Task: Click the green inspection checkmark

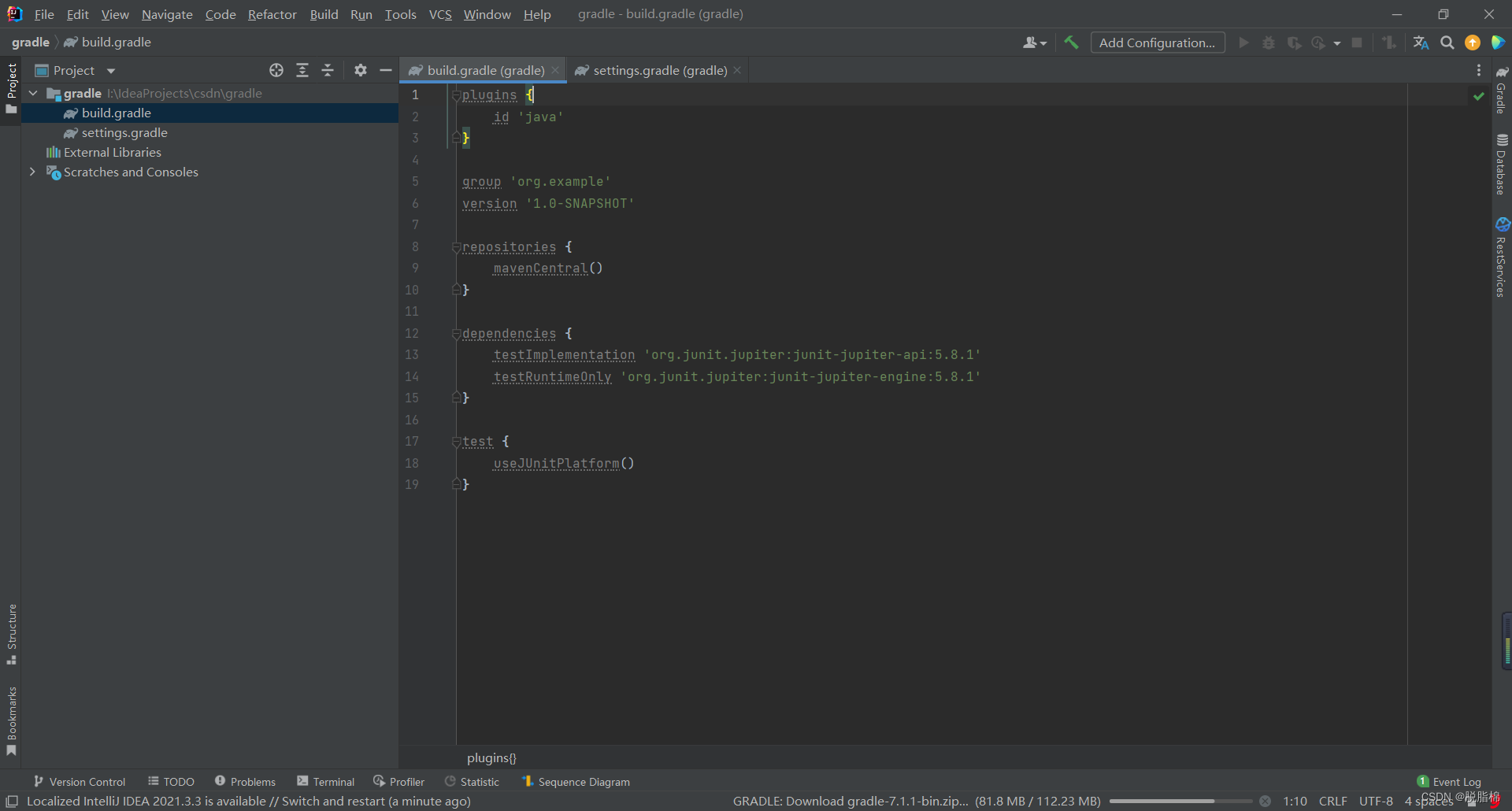Action: click(x=1479, y=96)
